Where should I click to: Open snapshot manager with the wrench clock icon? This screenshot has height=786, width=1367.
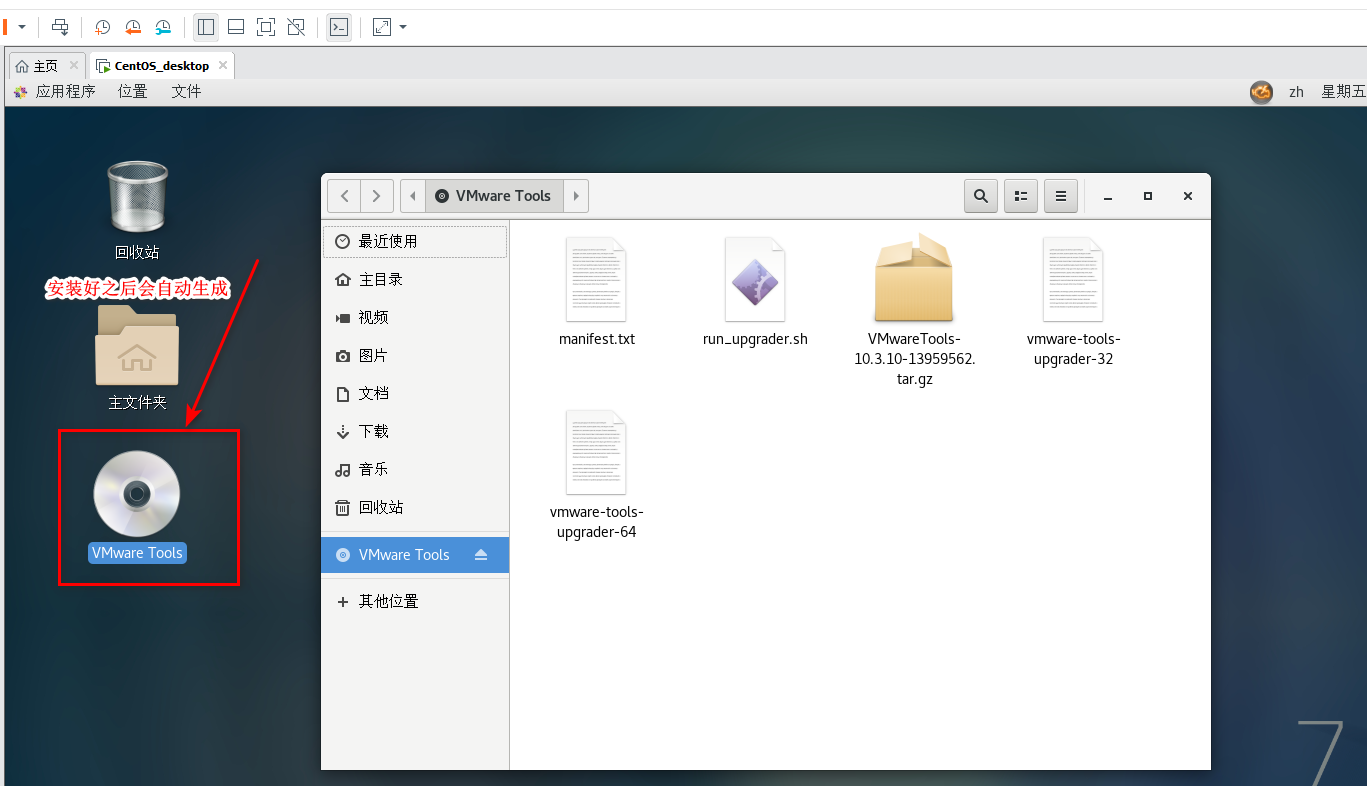coord(163,27)
